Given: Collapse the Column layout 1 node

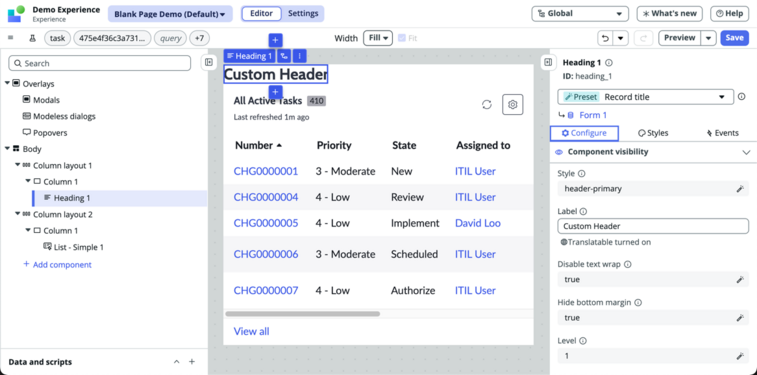Looking at the screenshot, I should tap(18, 165).
